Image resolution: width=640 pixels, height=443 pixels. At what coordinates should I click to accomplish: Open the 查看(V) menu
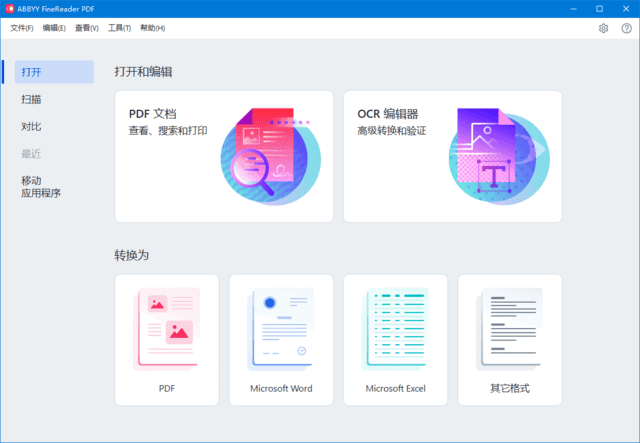pos(87,28)
